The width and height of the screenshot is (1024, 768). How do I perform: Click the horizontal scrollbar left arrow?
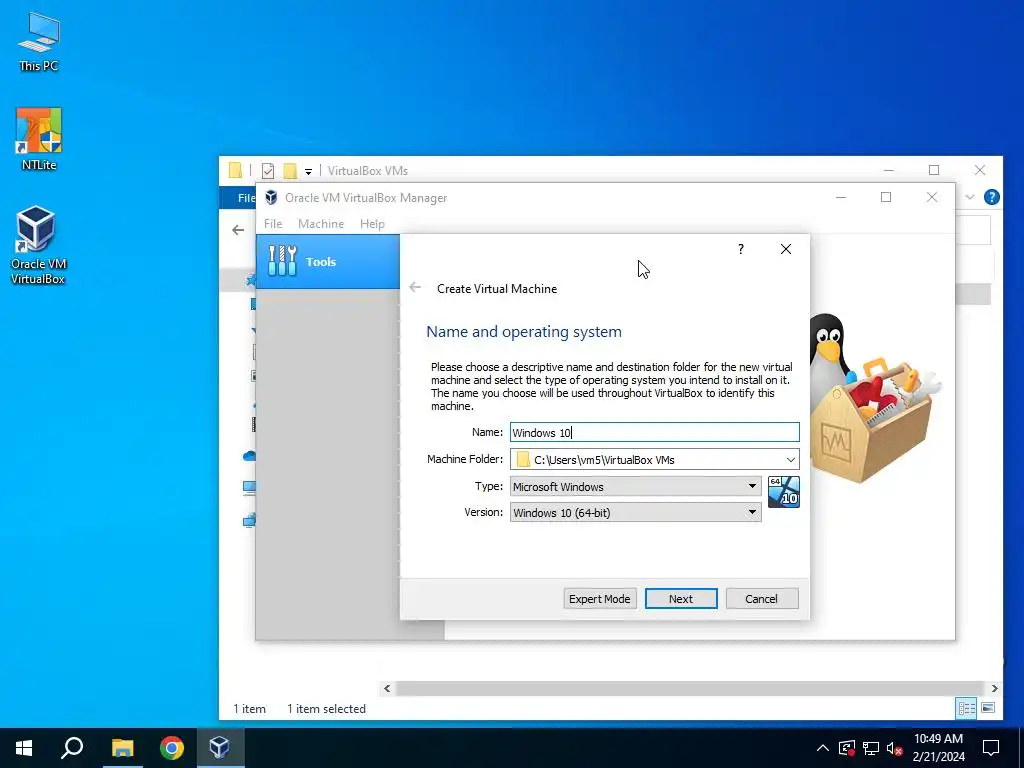point(387,688)
